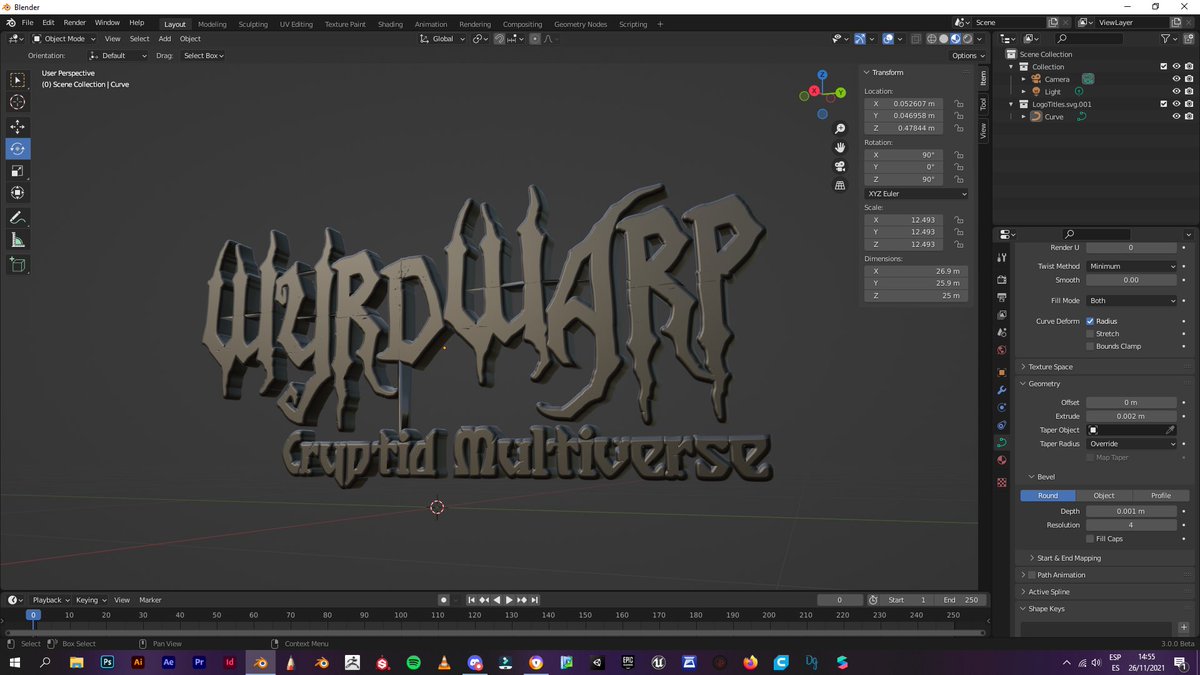Switch perspective/orthographic grid icon
Screen dimensions: 1200x675
click(840, 185)
